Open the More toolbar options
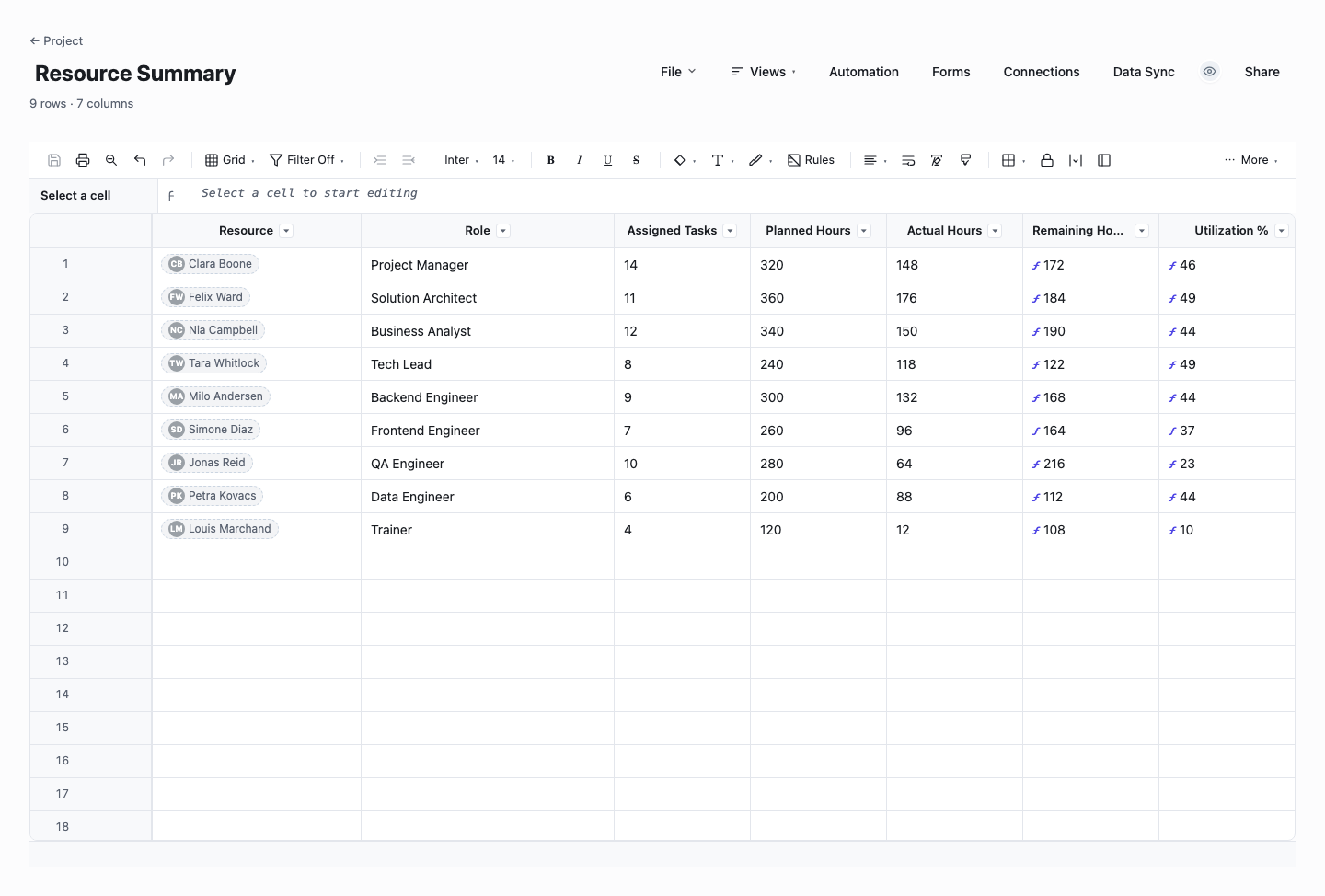Viewport: 1325px width, 896px height. pyautogui.click(x=1250, y=160)
